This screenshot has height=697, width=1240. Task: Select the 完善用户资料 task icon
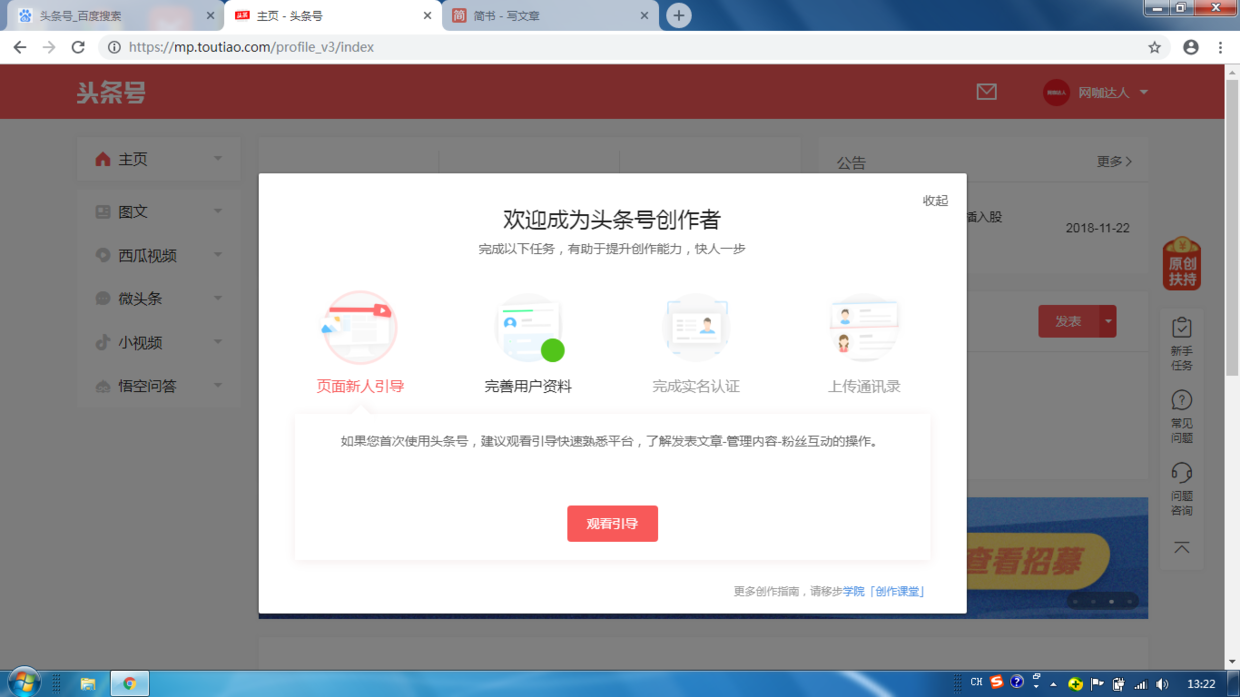click(x=529, y=328)
